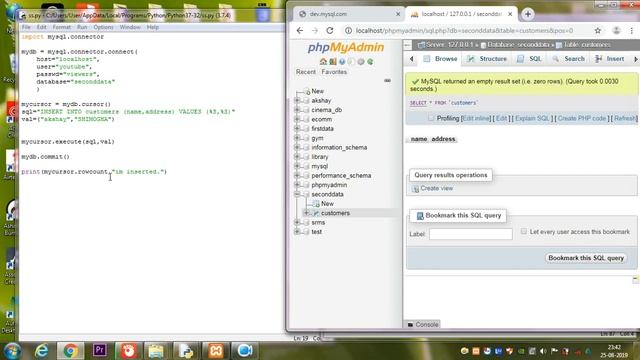Reload navigation panel green icon

click(x=370, y=62)
